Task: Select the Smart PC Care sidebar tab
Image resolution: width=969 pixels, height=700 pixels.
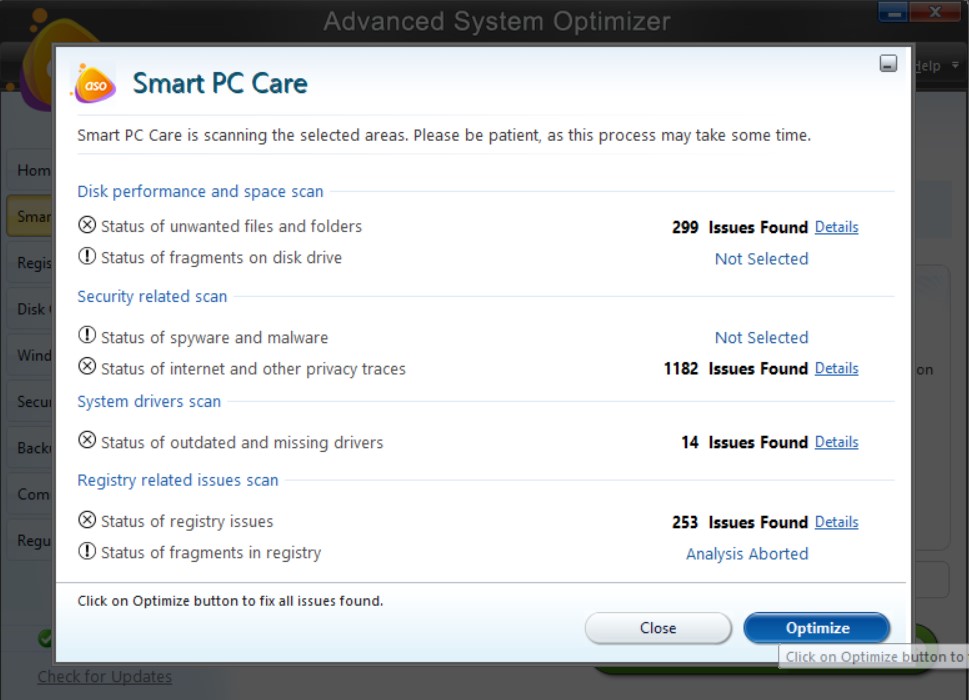Action: (30, 216)
